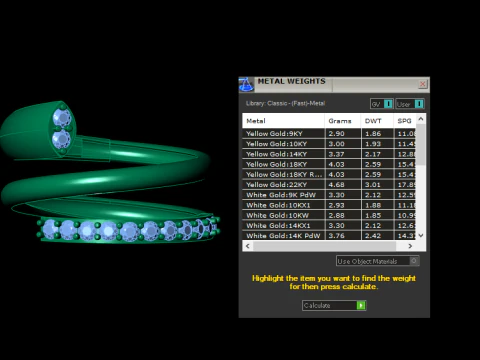Screen dimensions: 480x360
Task: Click the 1.86 DWT value cell
Action: point(377,134)
